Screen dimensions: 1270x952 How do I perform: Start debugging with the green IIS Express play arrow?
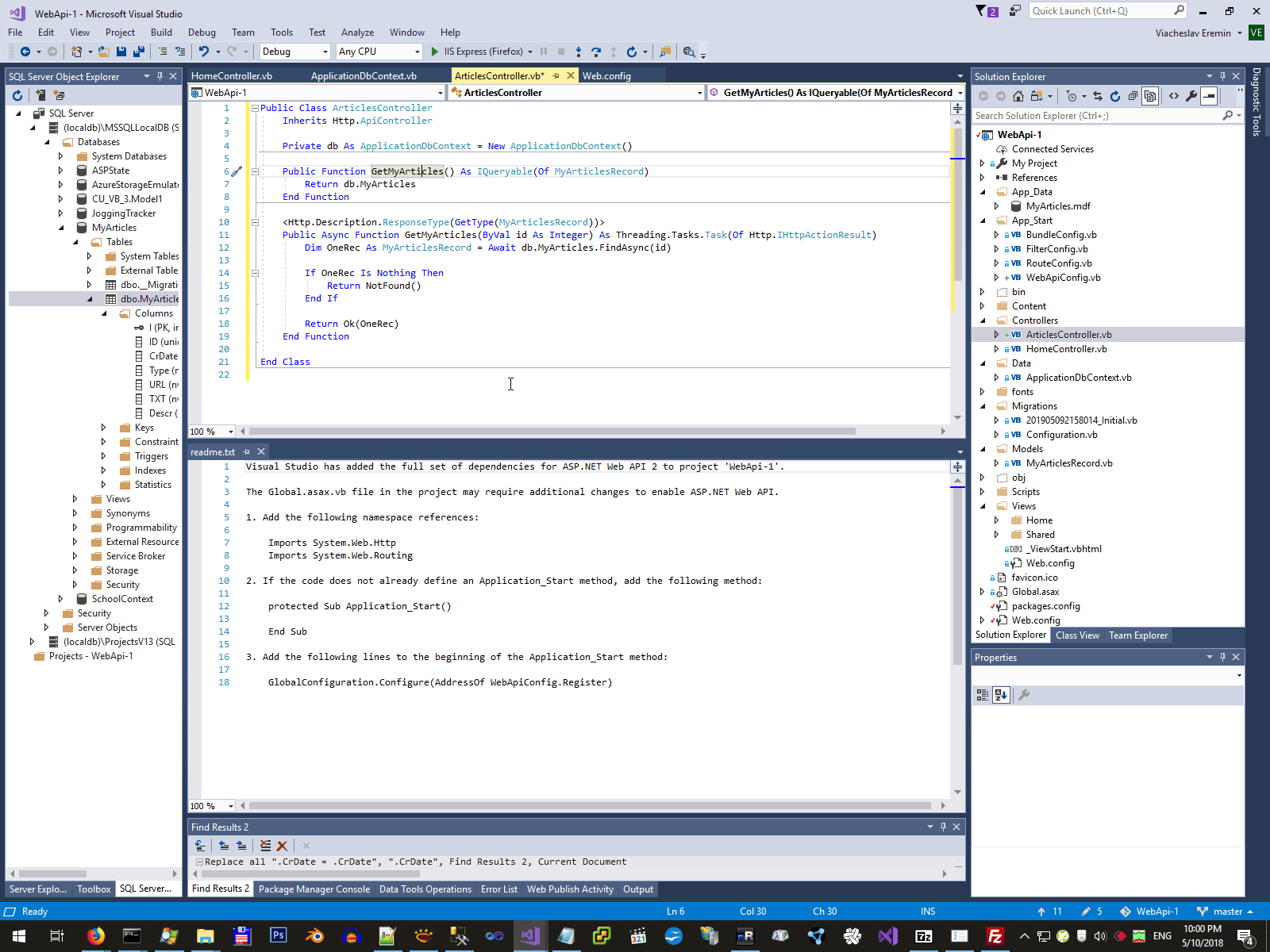[434, 52]
